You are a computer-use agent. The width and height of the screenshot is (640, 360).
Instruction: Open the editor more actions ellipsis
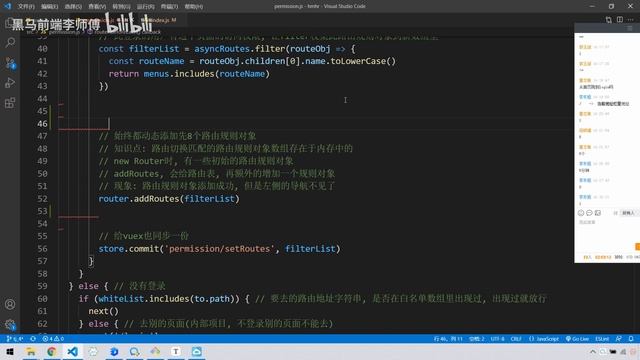pos(631,20)
